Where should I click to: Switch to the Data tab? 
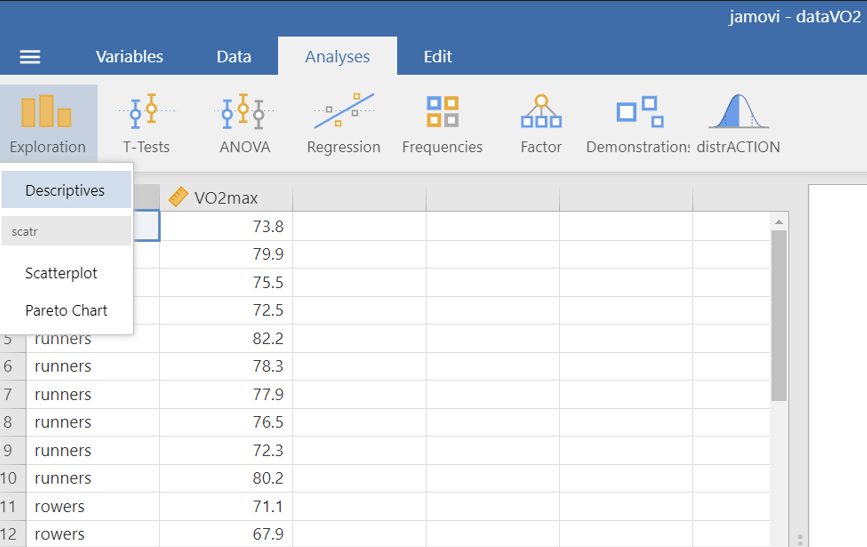(x=234, y=57)
